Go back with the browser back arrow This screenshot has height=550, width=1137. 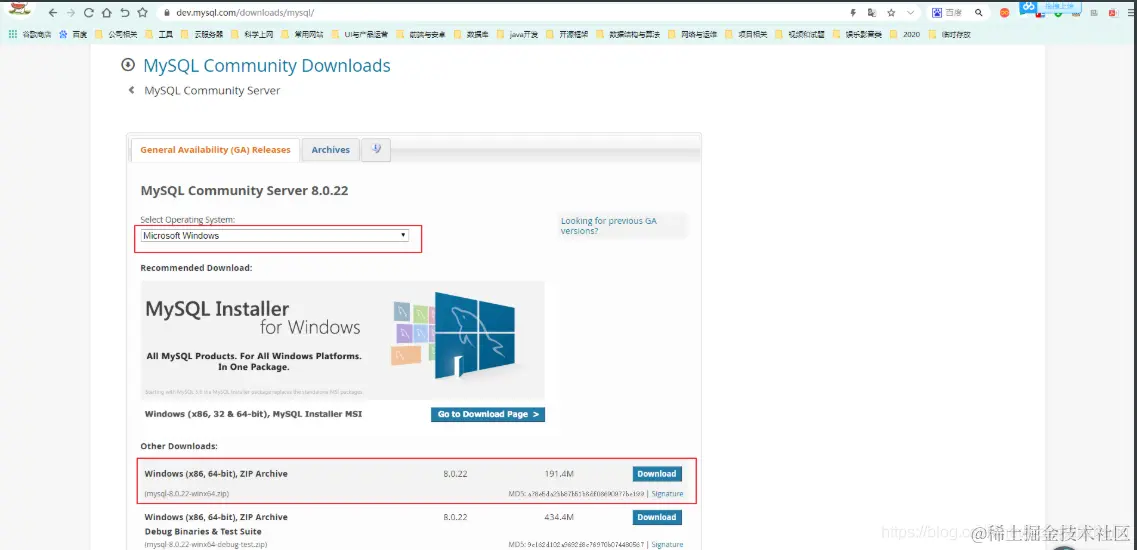(x=53, y=13)
